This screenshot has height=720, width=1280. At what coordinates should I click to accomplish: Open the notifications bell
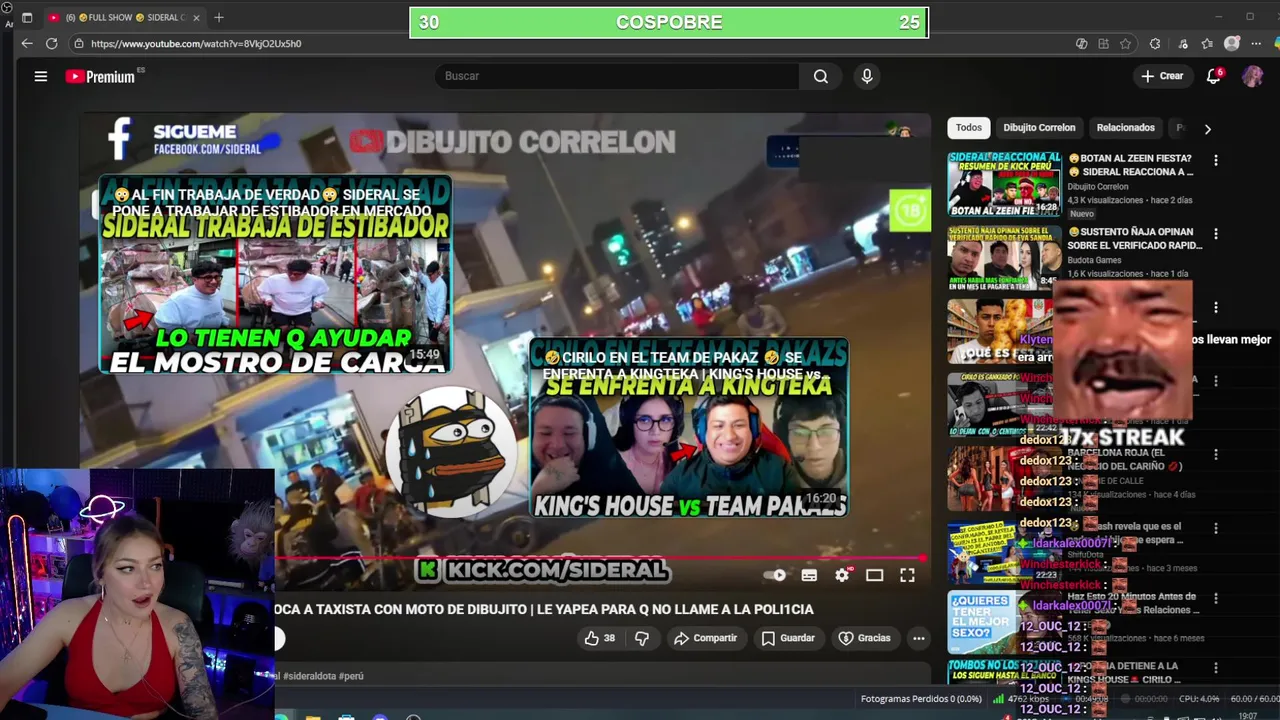pos(1214,76)
